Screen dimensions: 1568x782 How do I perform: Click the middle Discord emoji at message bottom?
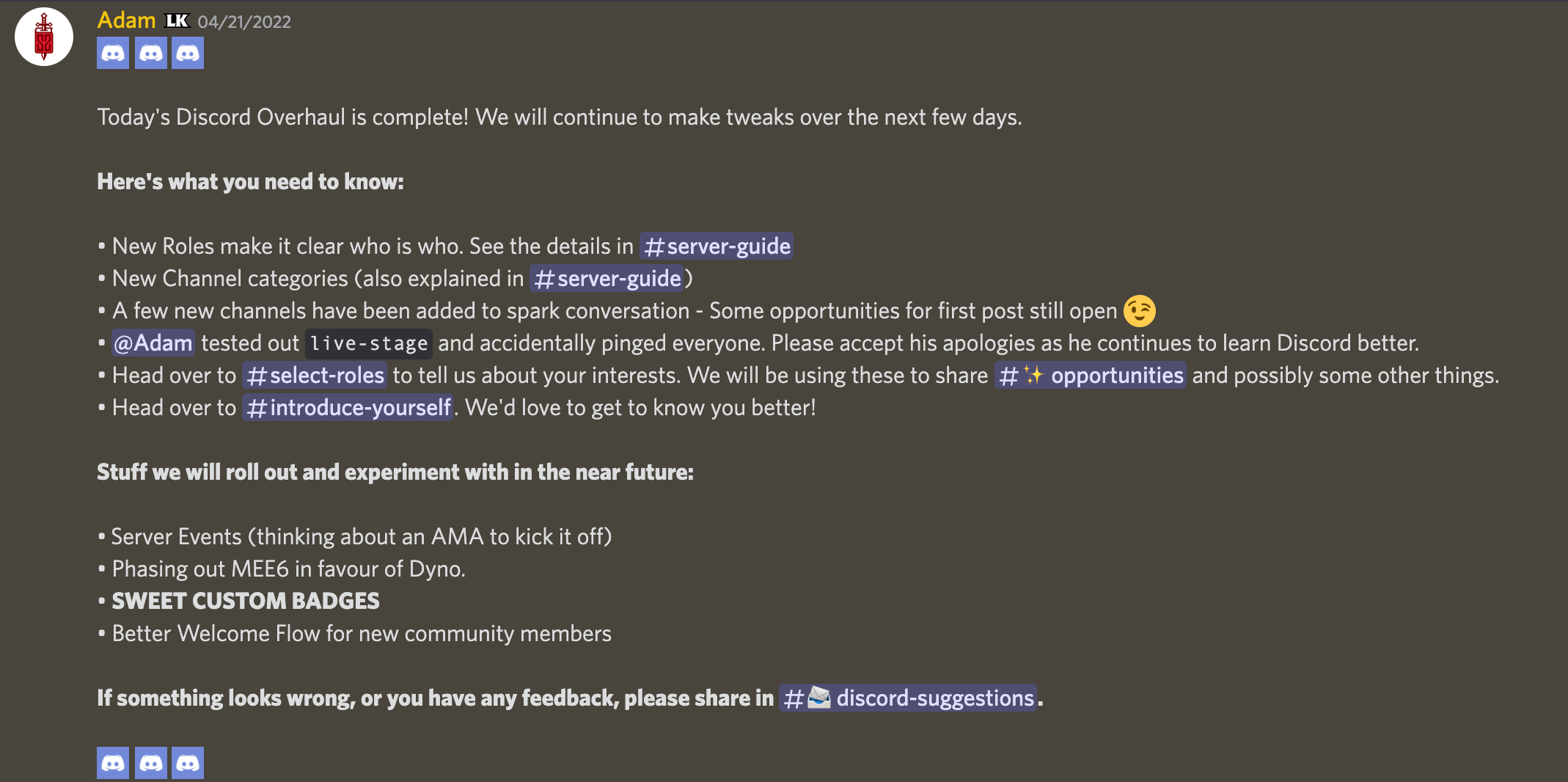pyautogui.click(x=150, y=762)
